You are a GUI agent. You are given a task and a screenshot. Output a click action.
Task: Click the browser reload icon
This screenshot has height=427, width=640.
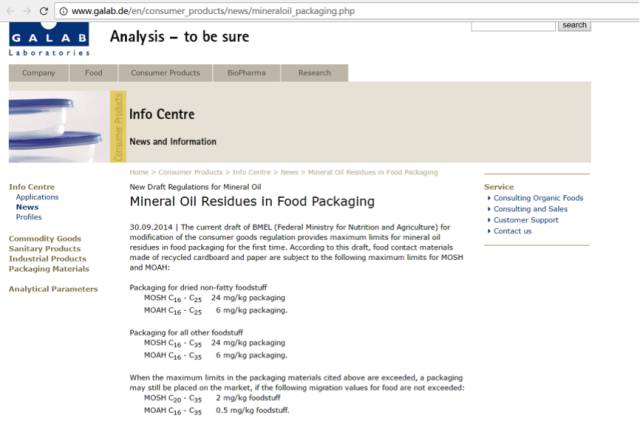tap(44, 11)
